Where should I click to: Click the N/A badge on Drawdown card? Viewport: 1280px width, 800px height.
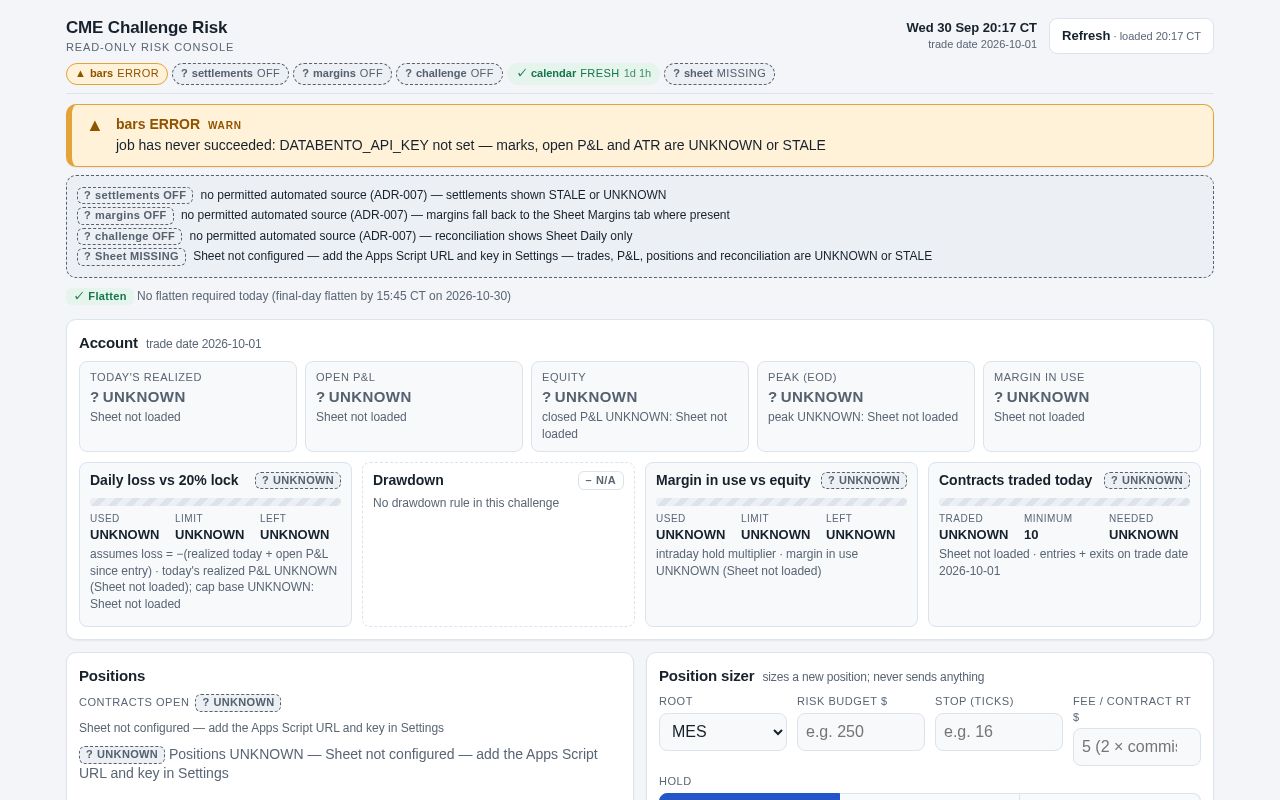[x=601, y=480]
